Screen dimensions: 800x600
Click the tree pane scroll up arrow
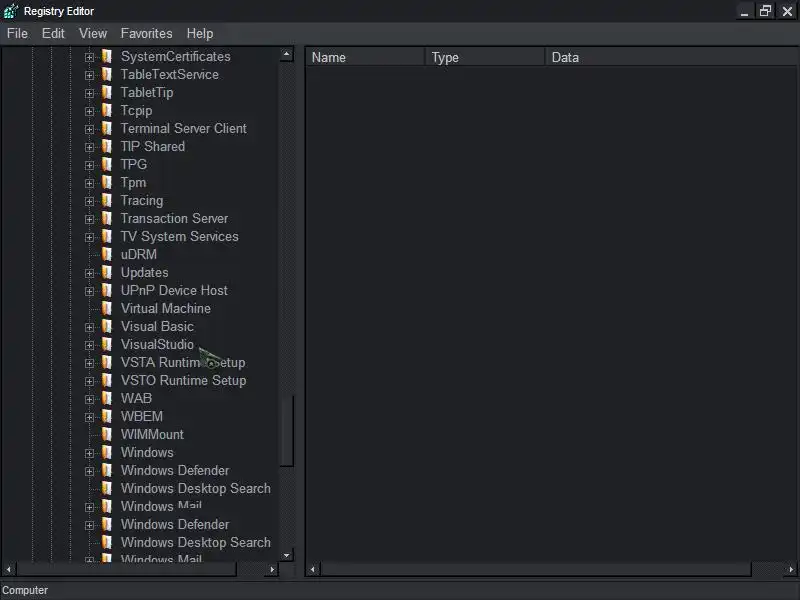286,54
